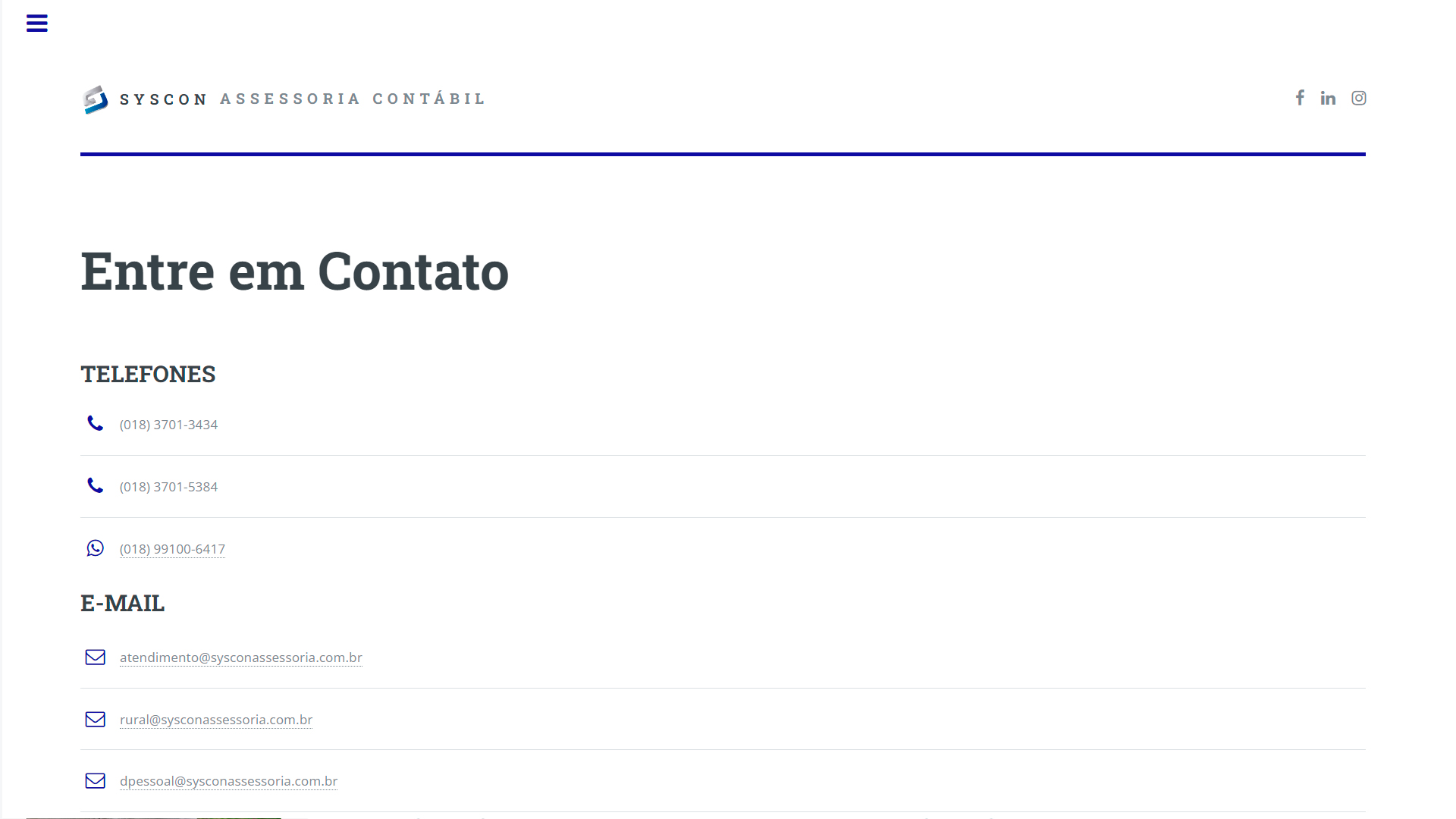Go to Syscon Assessoria Contábil homepage
Image resolution: width=1456 pixels, height=819 pixels.
coord(302,99)
